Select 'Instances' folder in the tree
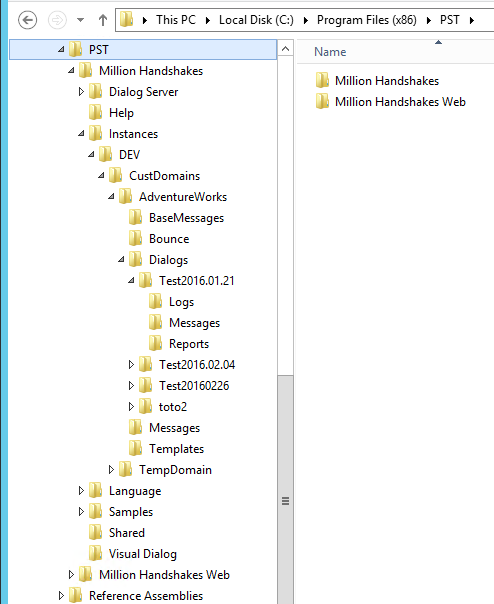The image size is (494, 604). click(133, 134)
